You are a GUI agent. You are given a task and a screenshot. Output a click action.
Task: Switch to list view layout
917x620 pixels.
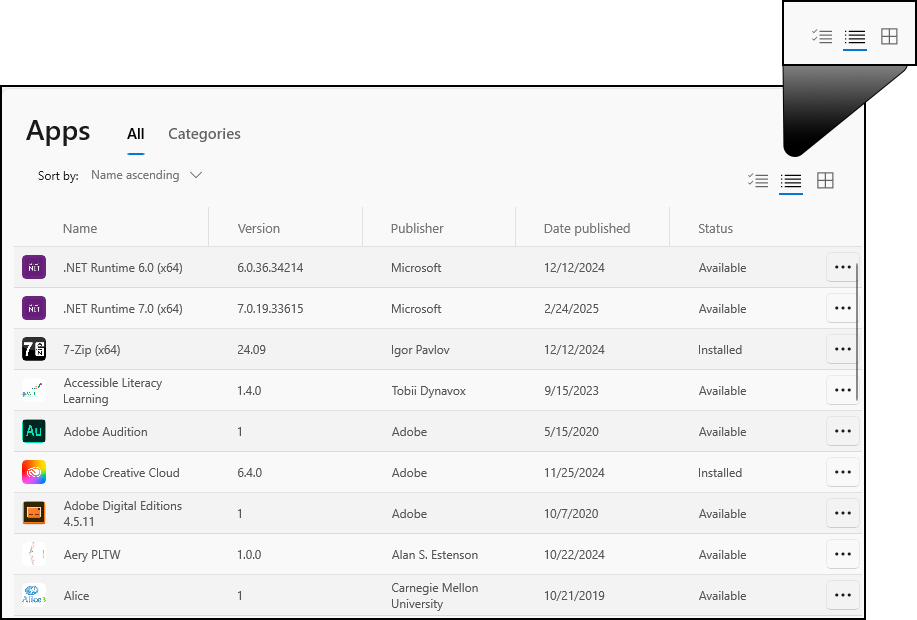pyautogui.click(x=791, y=181)
